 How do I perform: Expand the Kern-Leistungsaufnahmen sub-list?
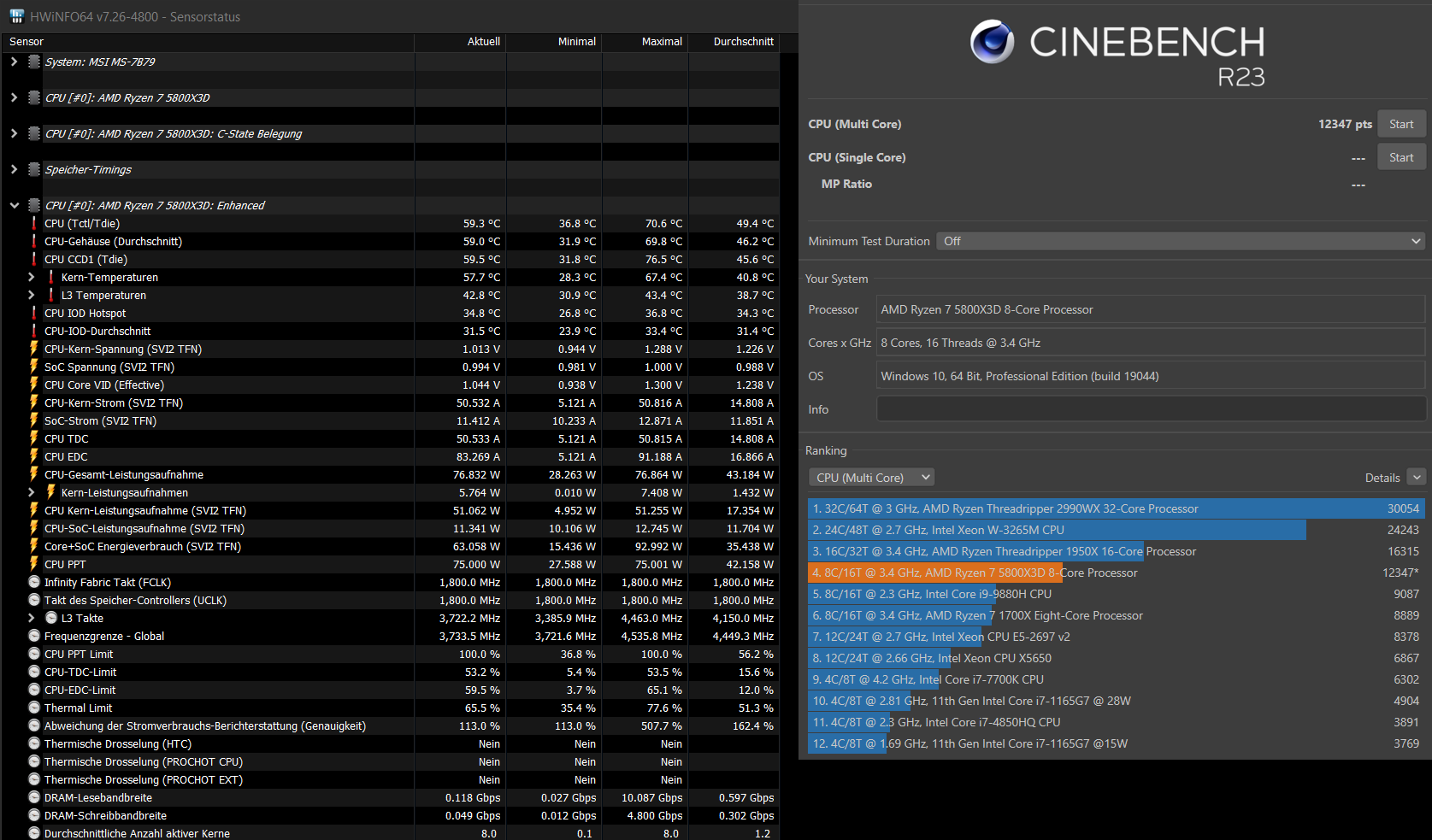pyautogui.click(x=31, y=492)
